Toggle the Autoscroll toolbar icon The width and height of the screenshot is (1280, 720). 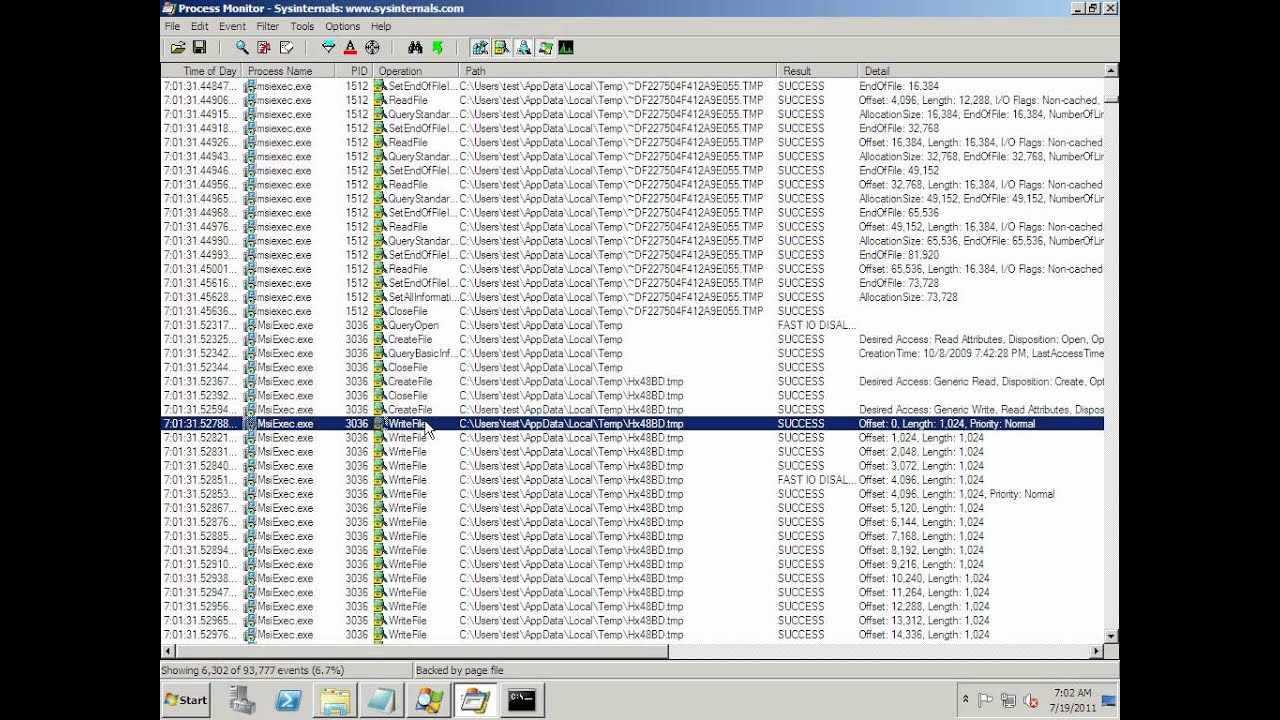point(264,47)
